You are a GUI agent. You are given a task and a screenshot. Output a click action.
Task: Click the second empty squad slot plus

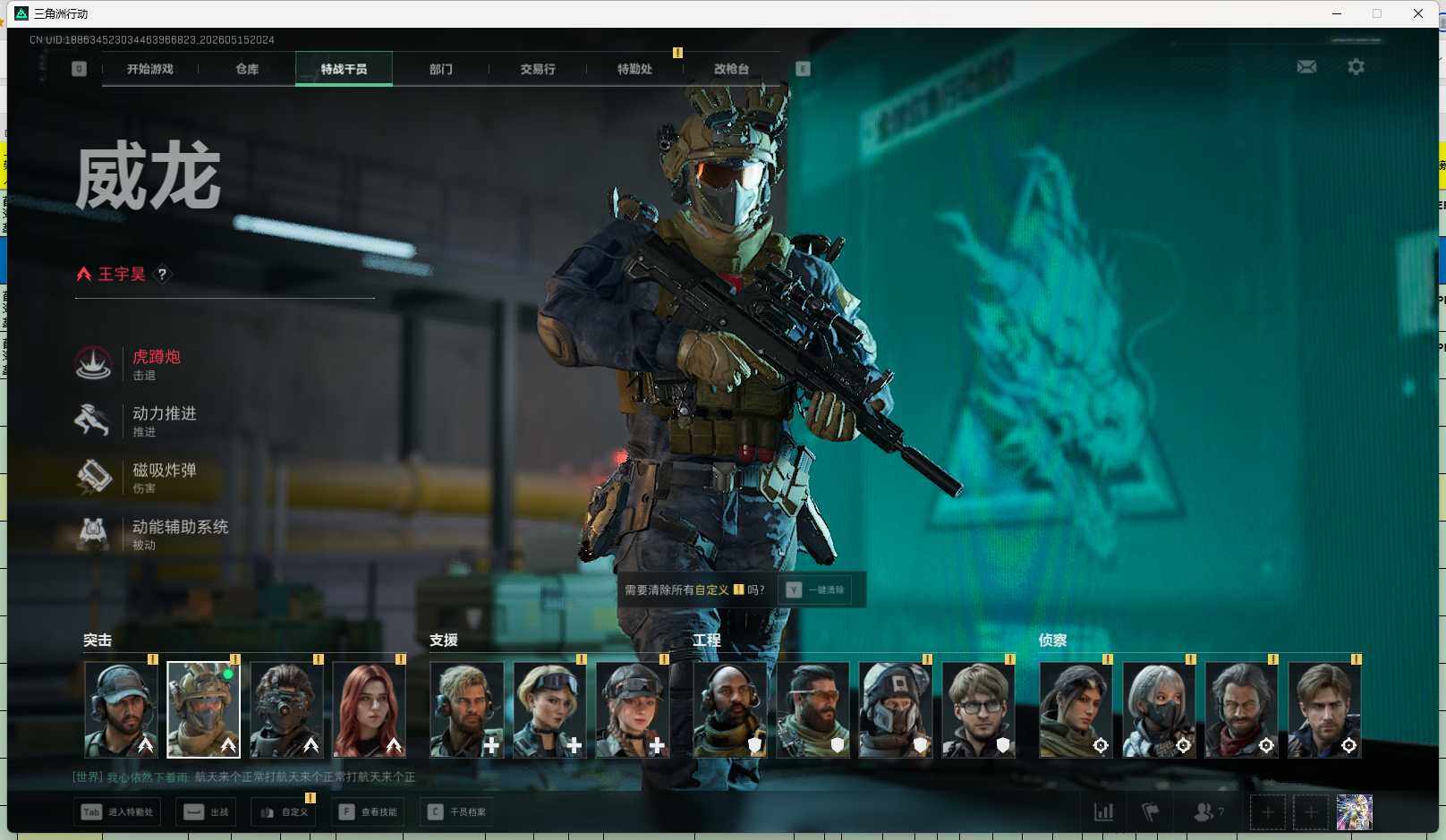[x=1311, y=812]
